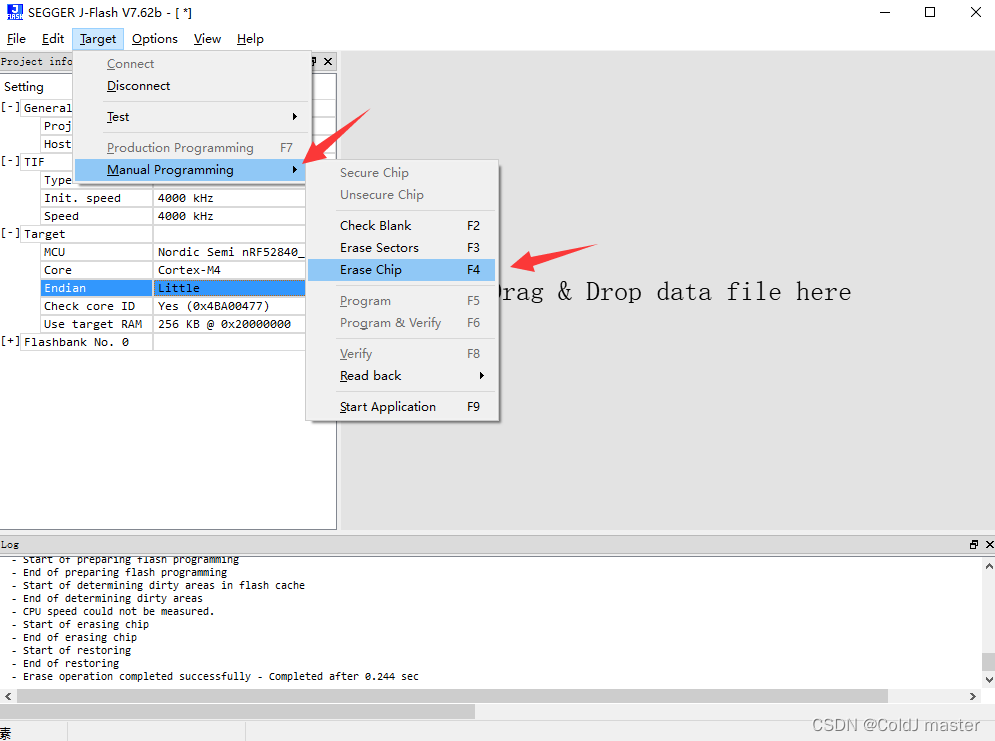Click the log scrollbar down arrow

(989, 679)
